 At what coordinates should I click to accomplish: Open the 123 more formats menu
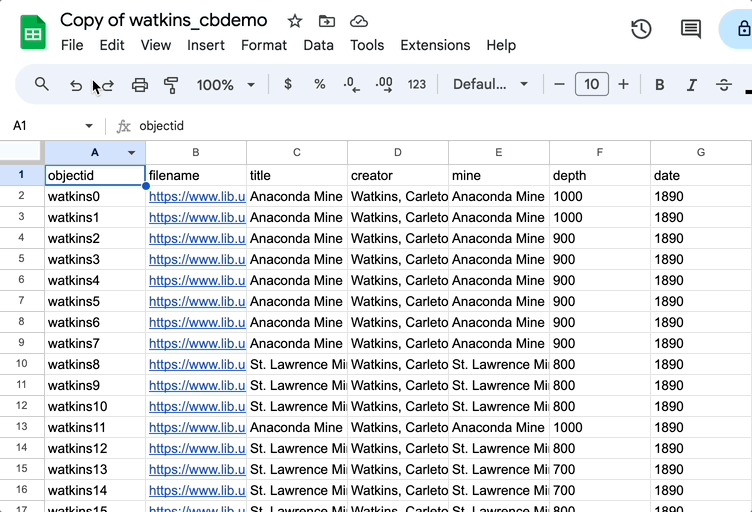click(x=416, y=84)
